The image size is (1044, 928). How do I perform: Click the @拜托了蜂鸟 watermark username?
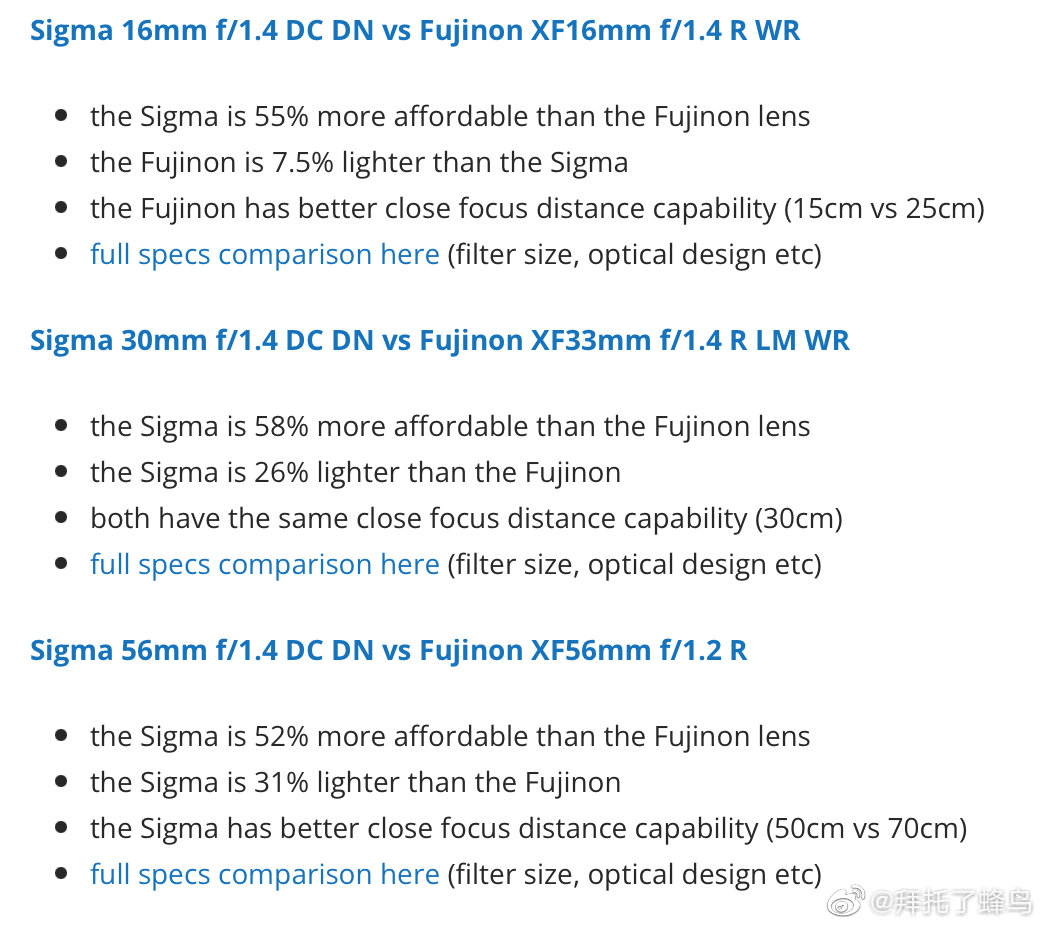[951, 902]
